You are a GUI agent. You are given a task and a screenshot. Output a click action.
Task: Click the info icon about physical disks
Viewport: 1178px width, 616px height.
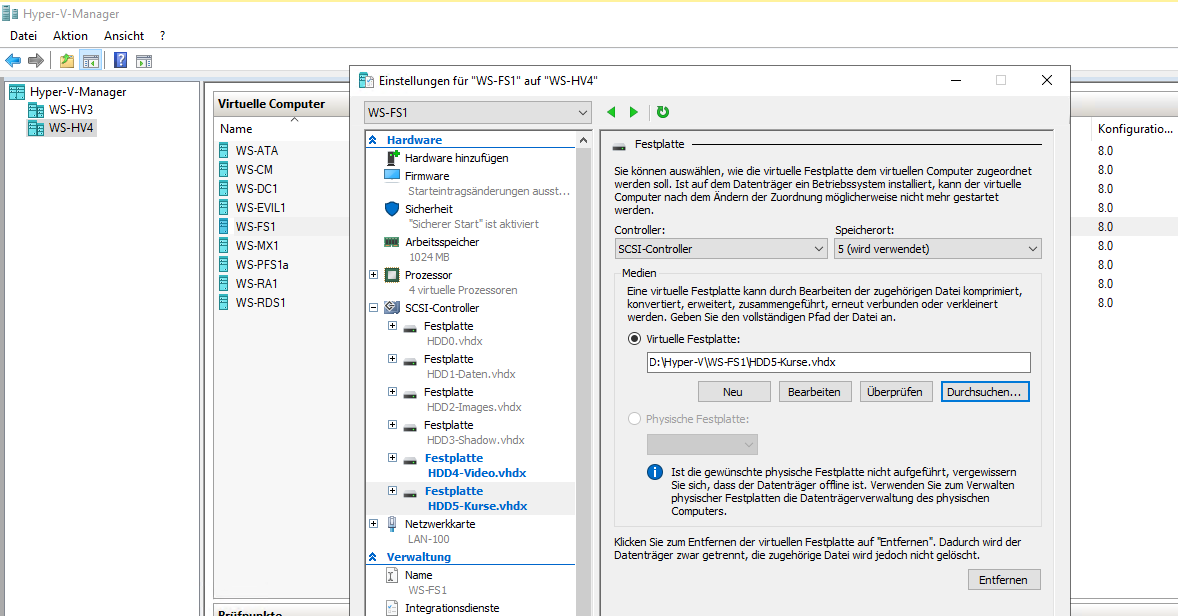click(655, 472)
